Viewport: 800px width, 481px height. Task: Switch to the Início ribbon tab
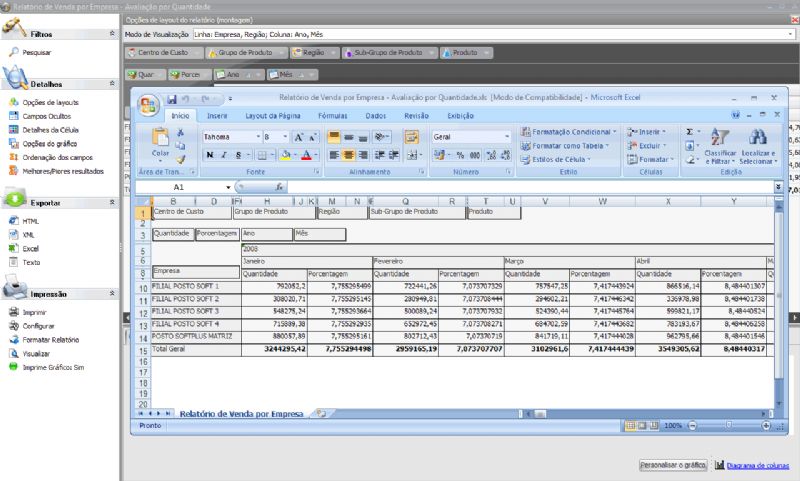[180, 116]
